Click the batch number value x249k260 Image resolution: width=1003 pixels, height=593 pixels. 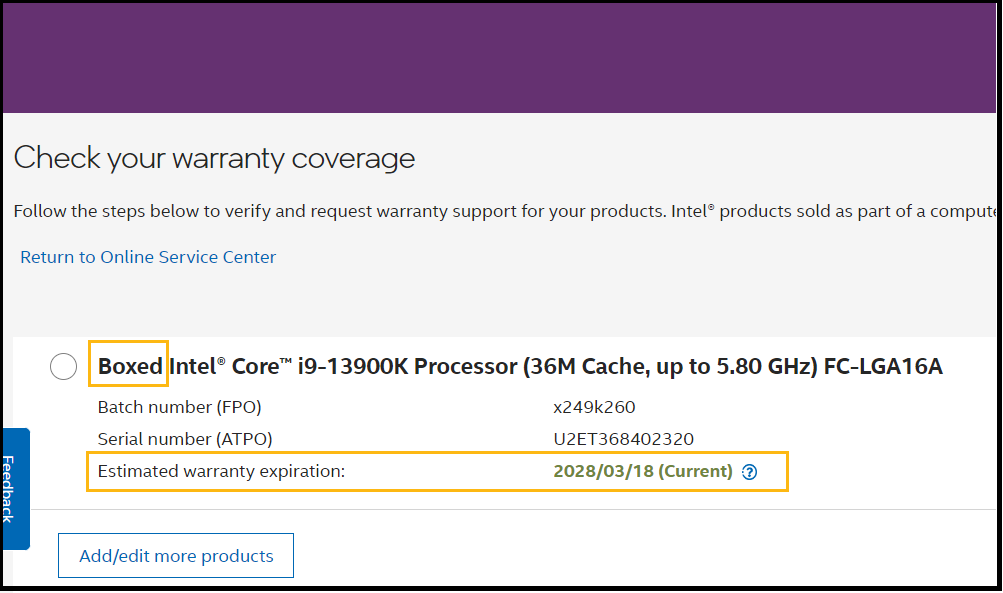coord(594,407)
